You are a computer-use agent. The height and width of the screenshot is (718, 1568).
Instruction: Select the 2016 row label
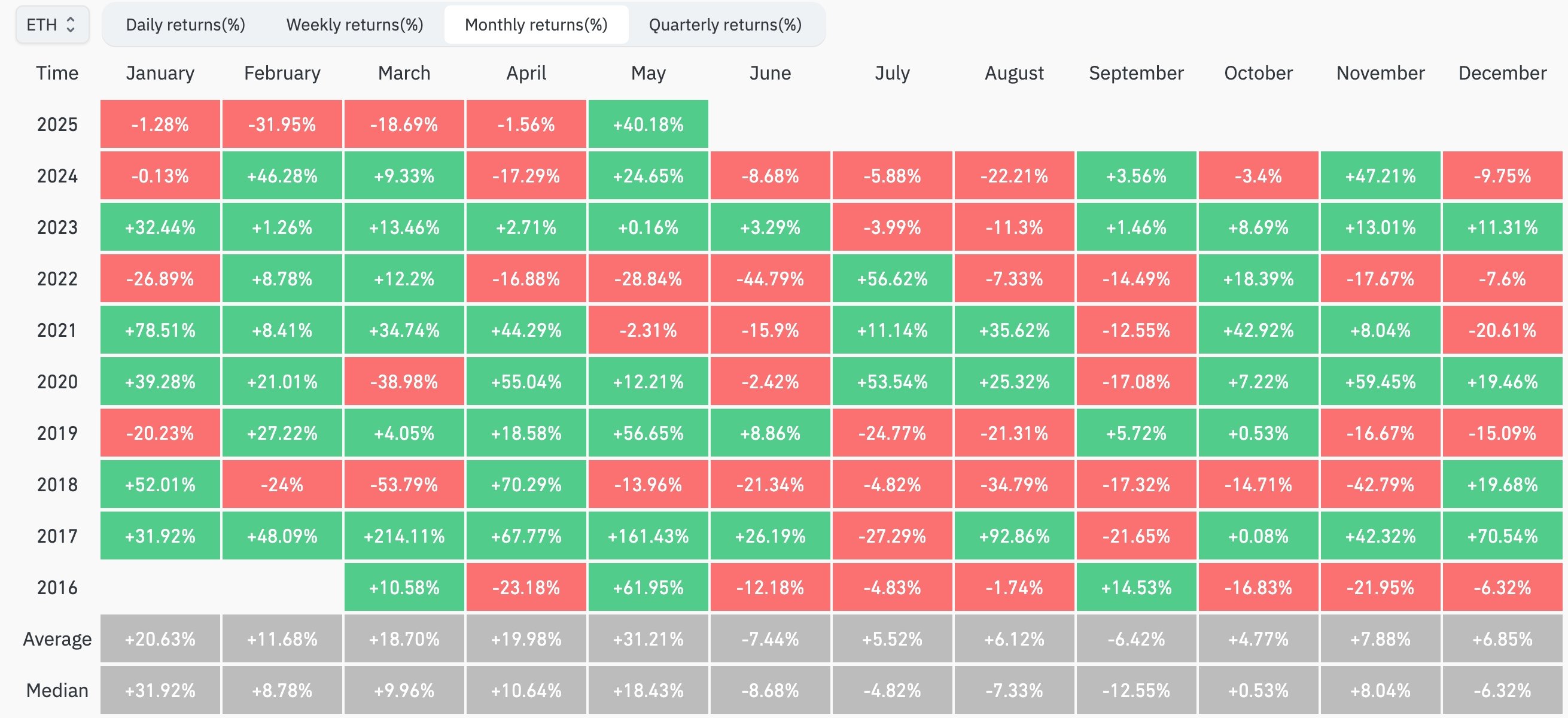coord(57,588)
